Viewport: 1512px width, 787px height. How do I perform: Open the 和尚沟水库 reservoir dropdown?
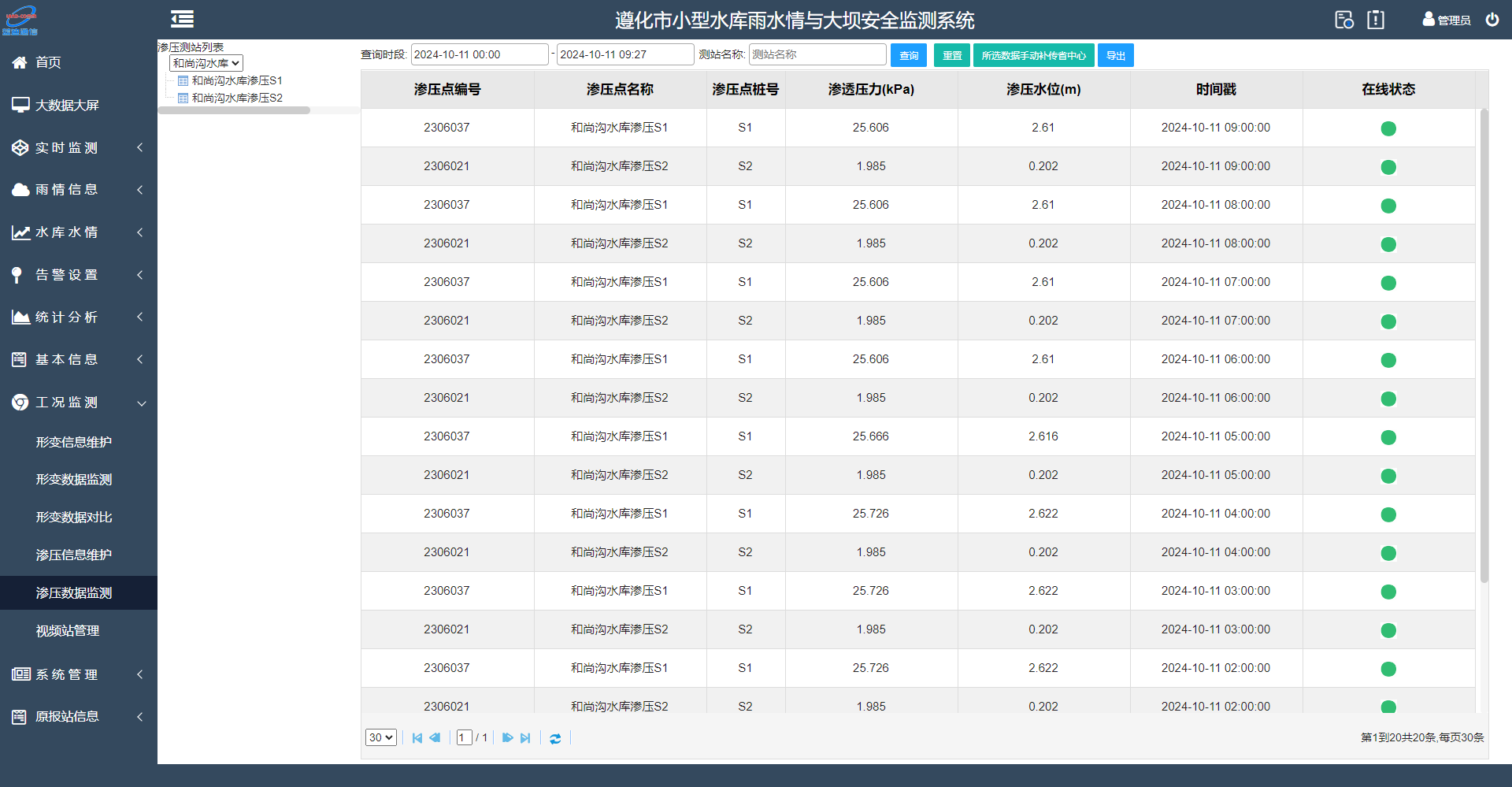(206, 63)
